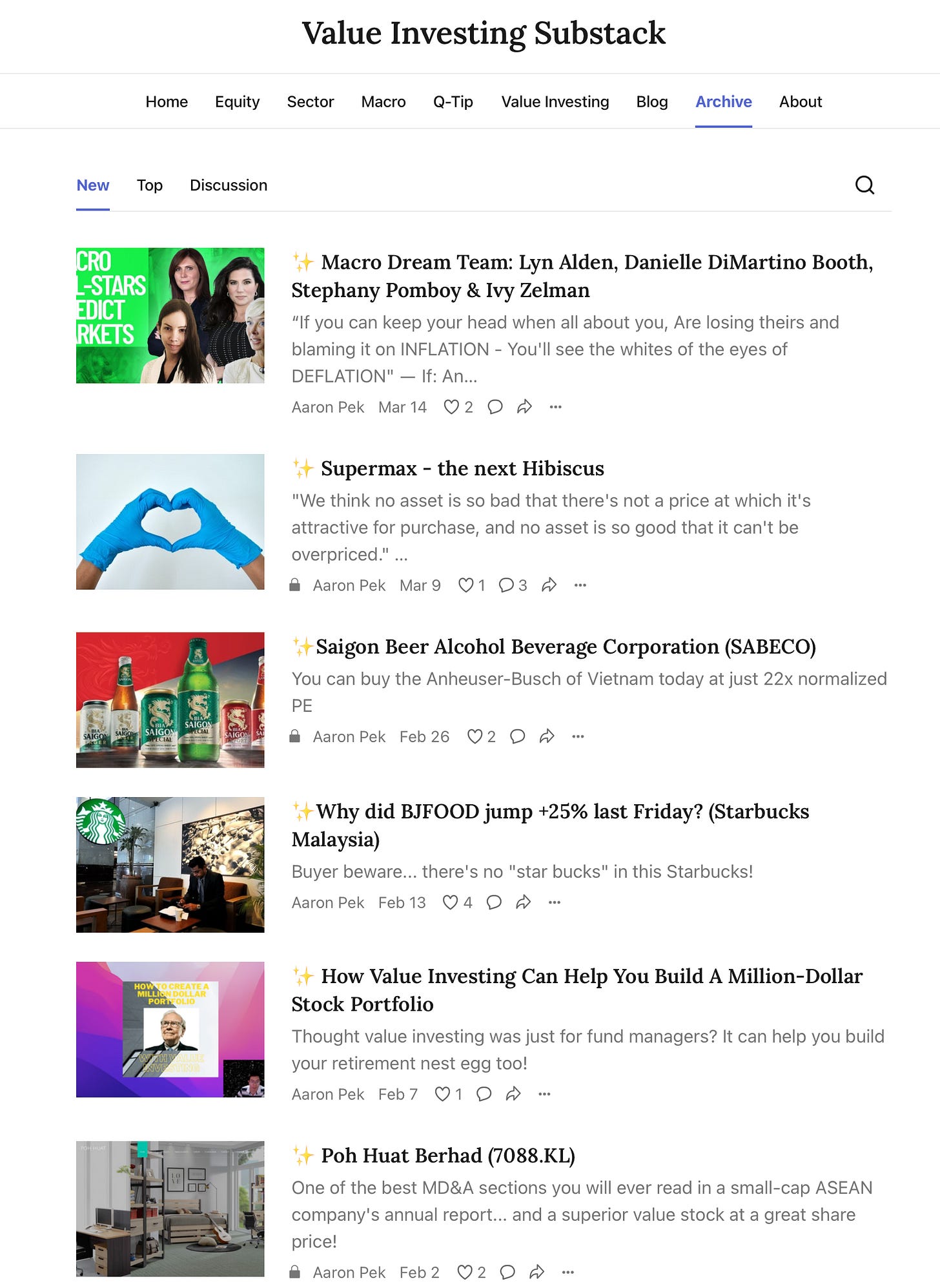Open more options for Poh Huat Berhad post

(x=568, y=1272)
